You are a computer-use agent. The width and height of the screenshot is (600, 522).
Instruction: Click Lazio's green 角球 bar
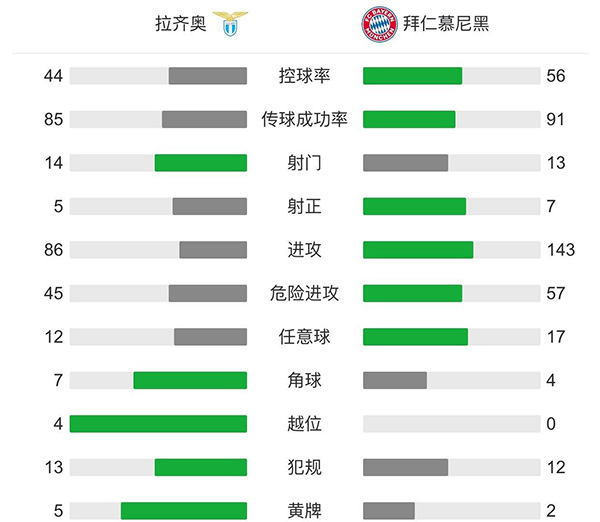[190, 380]
